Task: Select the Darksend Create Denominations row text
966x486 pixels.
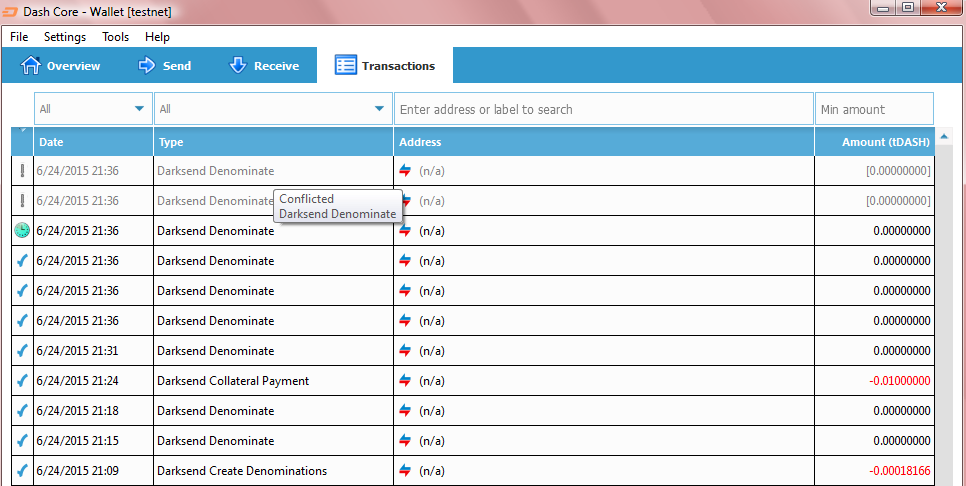Action: pyautogui.click(x=242, y=471)
